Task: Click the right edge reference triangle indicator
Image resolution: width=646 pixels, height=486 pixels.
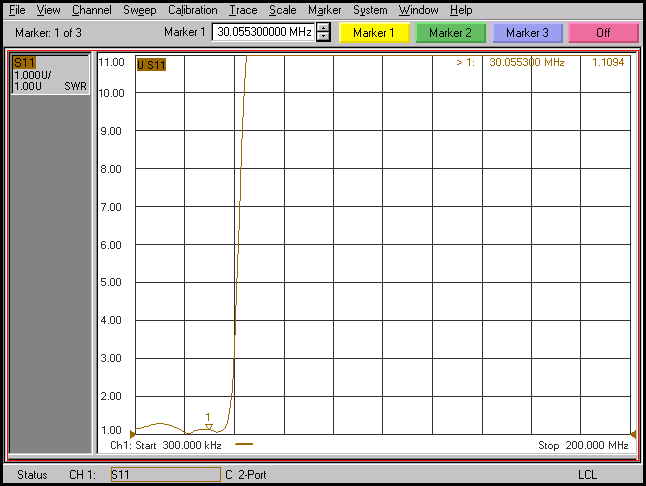Action: (x=631, y=432)
